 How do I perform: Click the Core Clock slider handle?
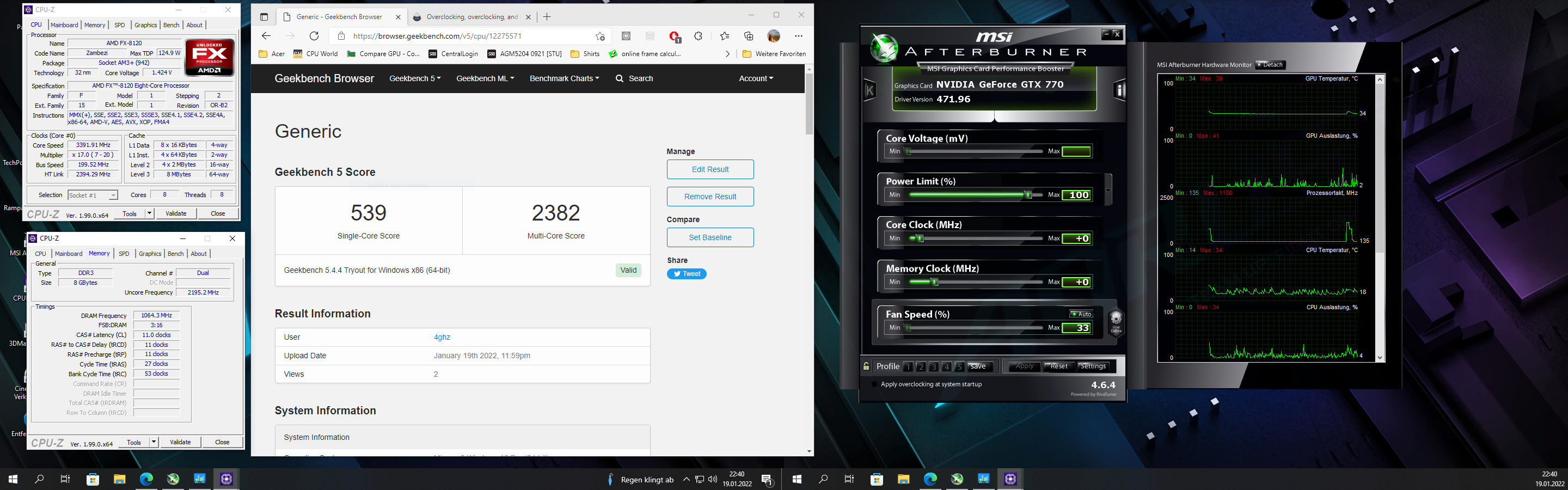tap(920, 238)
